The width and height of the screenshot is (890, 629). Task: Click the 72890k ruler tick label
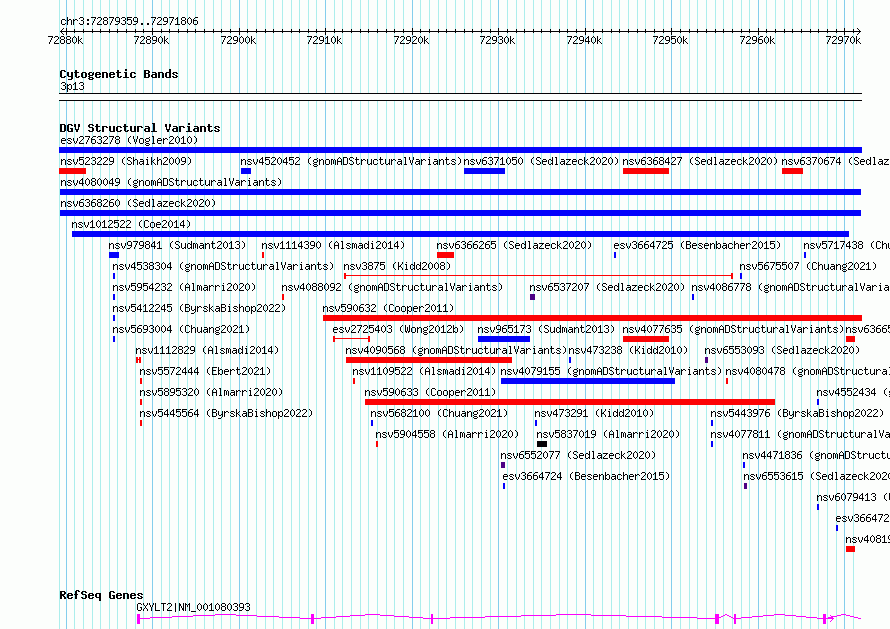[151, 40]
